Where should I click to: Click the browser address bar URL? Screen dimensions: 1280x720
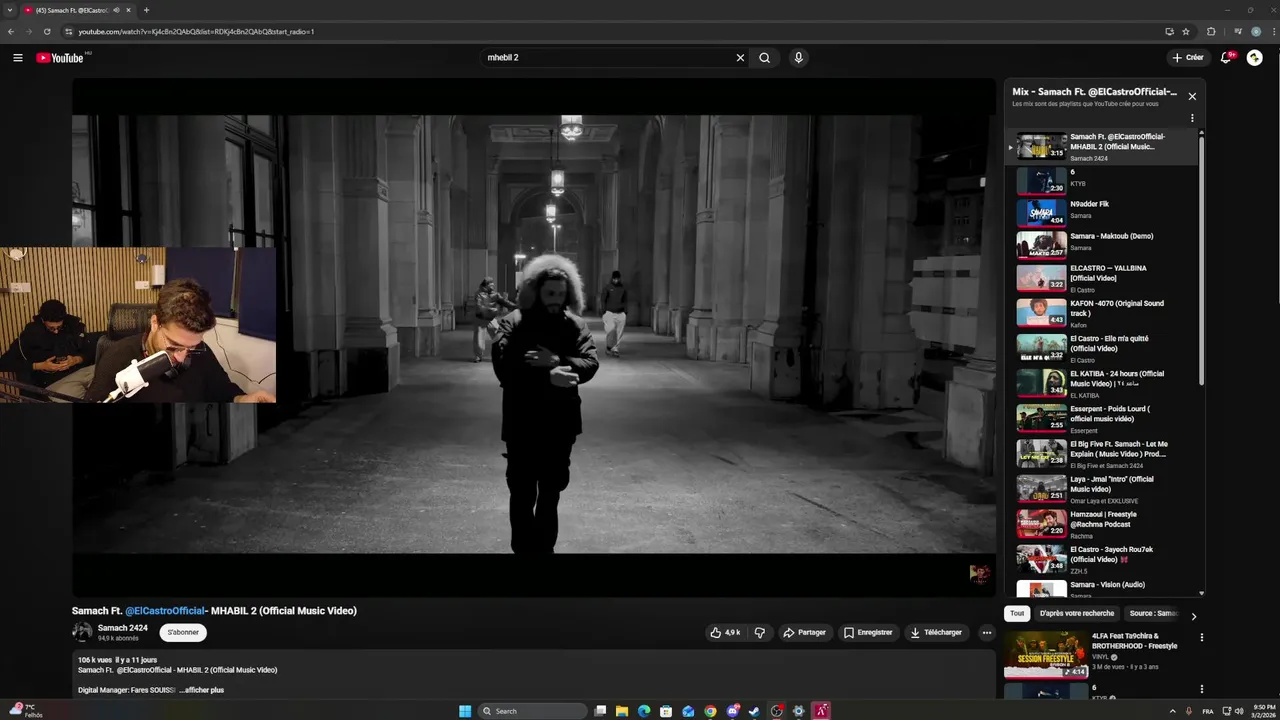(197, 31)
